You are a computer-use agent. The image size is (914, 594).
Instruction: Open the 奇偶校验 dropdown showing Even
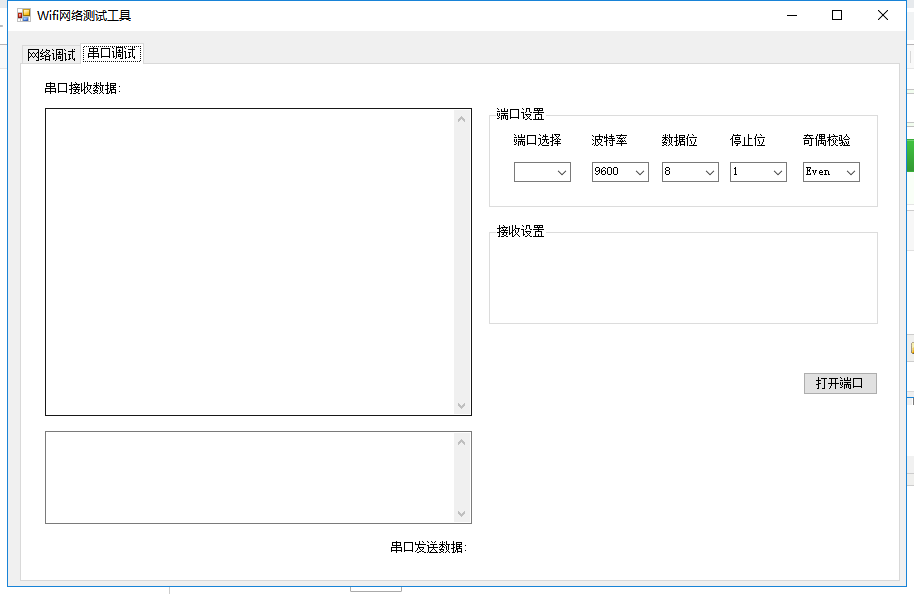coord(831,172)
